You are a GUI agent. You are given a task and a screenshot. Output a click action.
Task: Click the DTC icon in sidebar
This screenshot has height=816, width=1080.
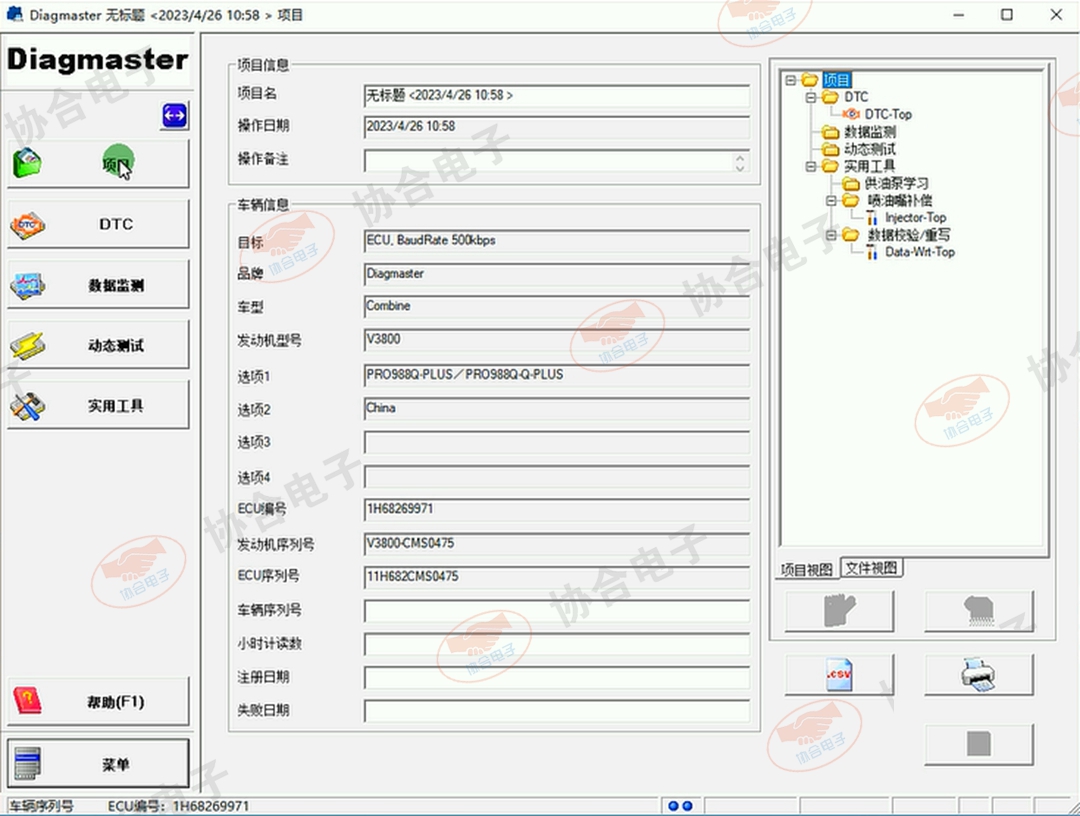point(28,224)
